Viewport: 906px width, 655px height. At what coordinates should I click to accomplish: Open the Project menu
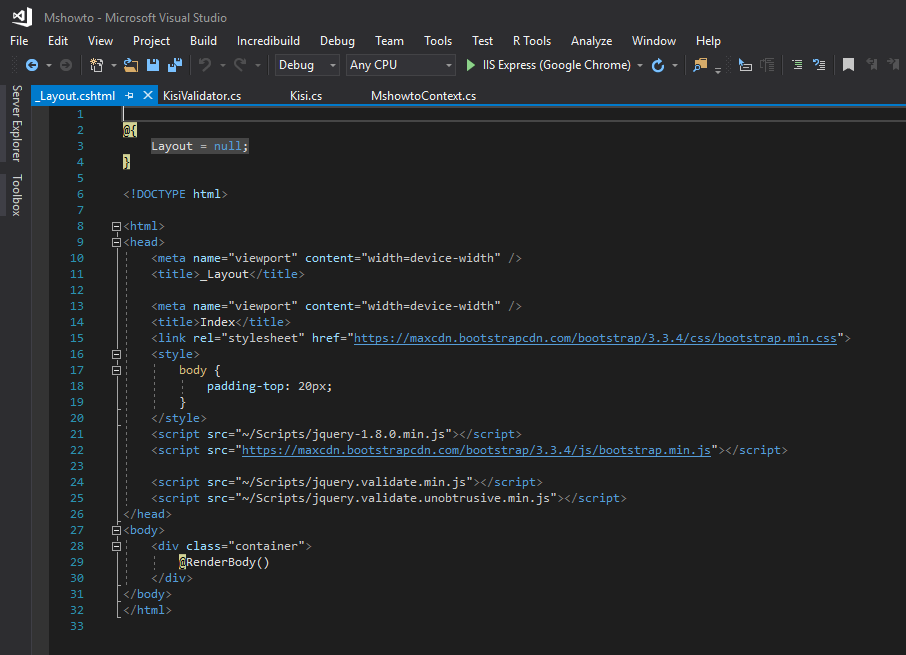tap(151, 41)
